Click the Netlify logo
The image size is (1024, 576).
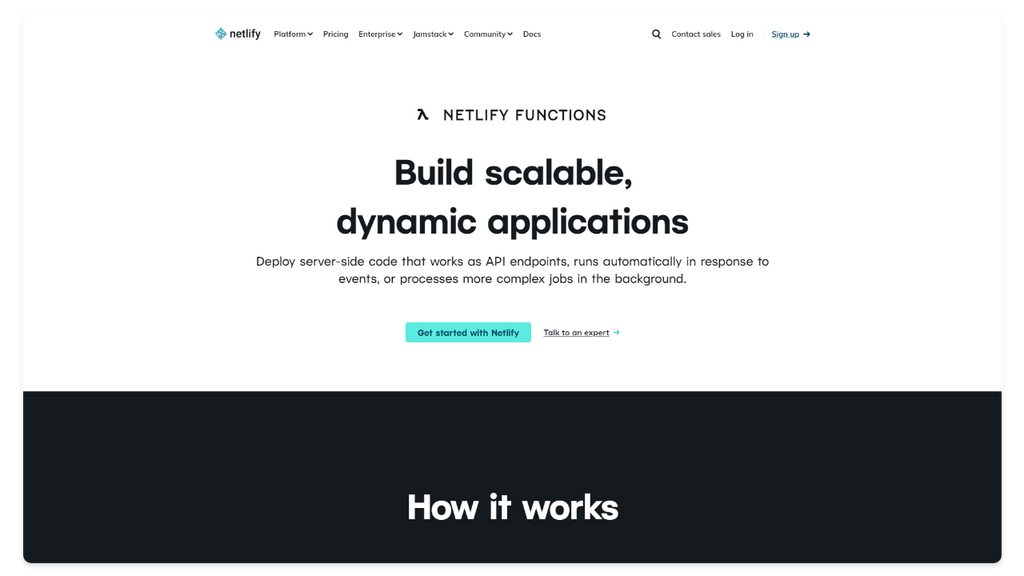pyautogui.click(x=238, y=34)
